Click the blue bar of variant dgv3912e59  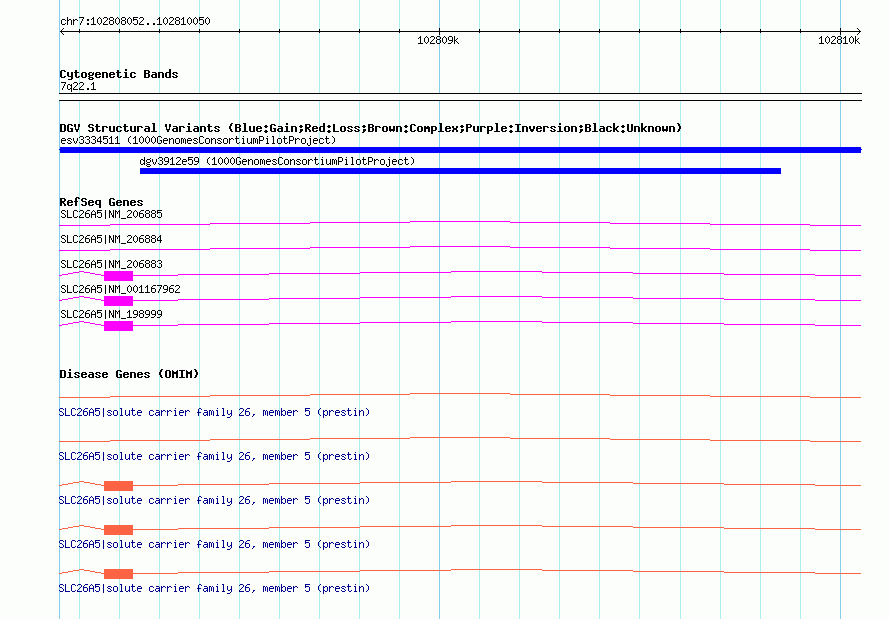460,171
